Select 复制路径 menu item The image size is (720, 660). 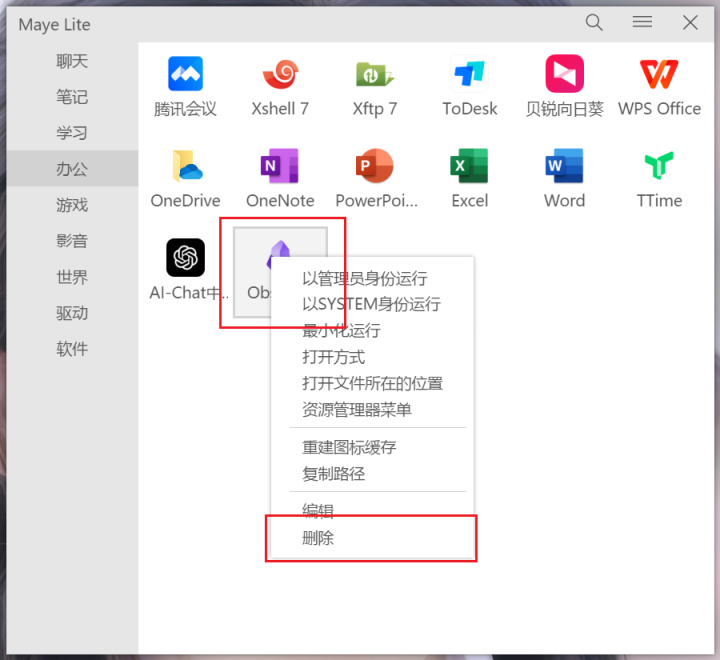point(372,474)
